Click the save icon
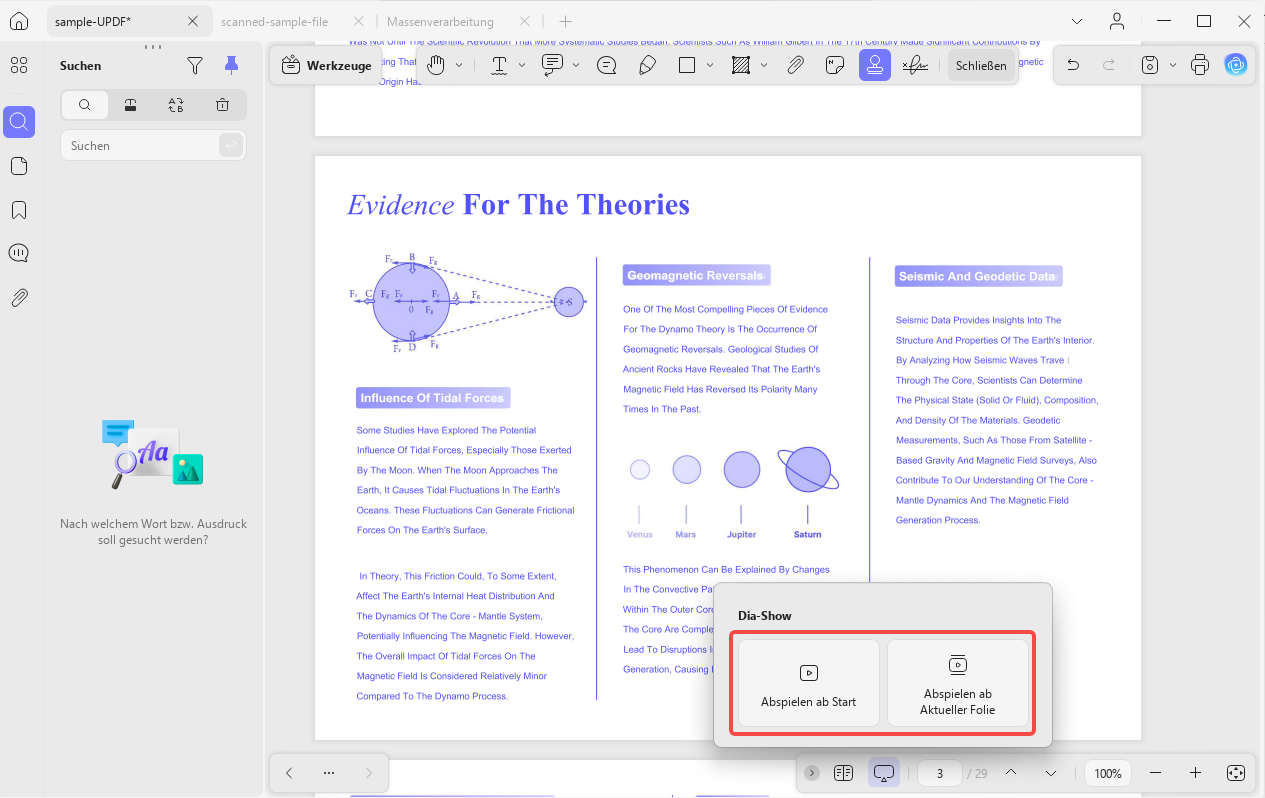 tap(1150, 65)
